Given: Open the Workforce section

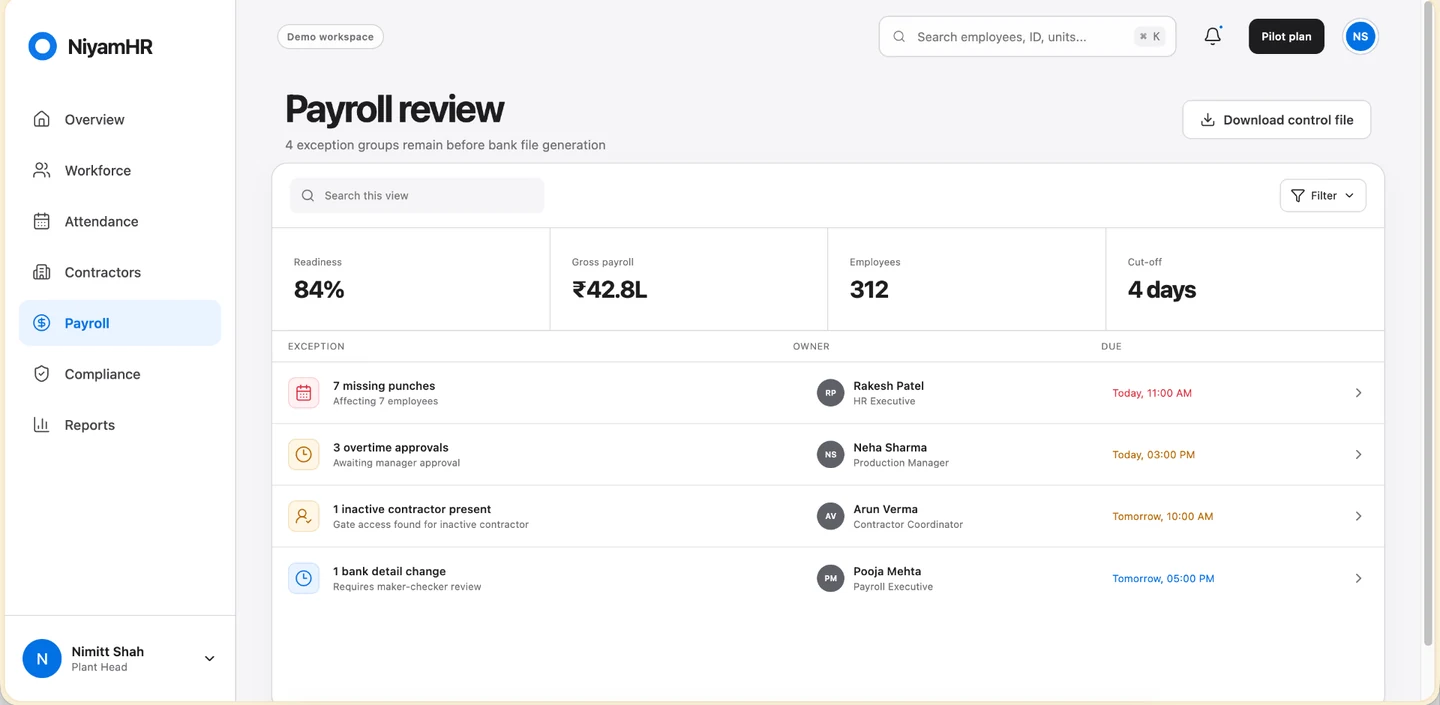Looking at the screenshot, I should [120, 170].
